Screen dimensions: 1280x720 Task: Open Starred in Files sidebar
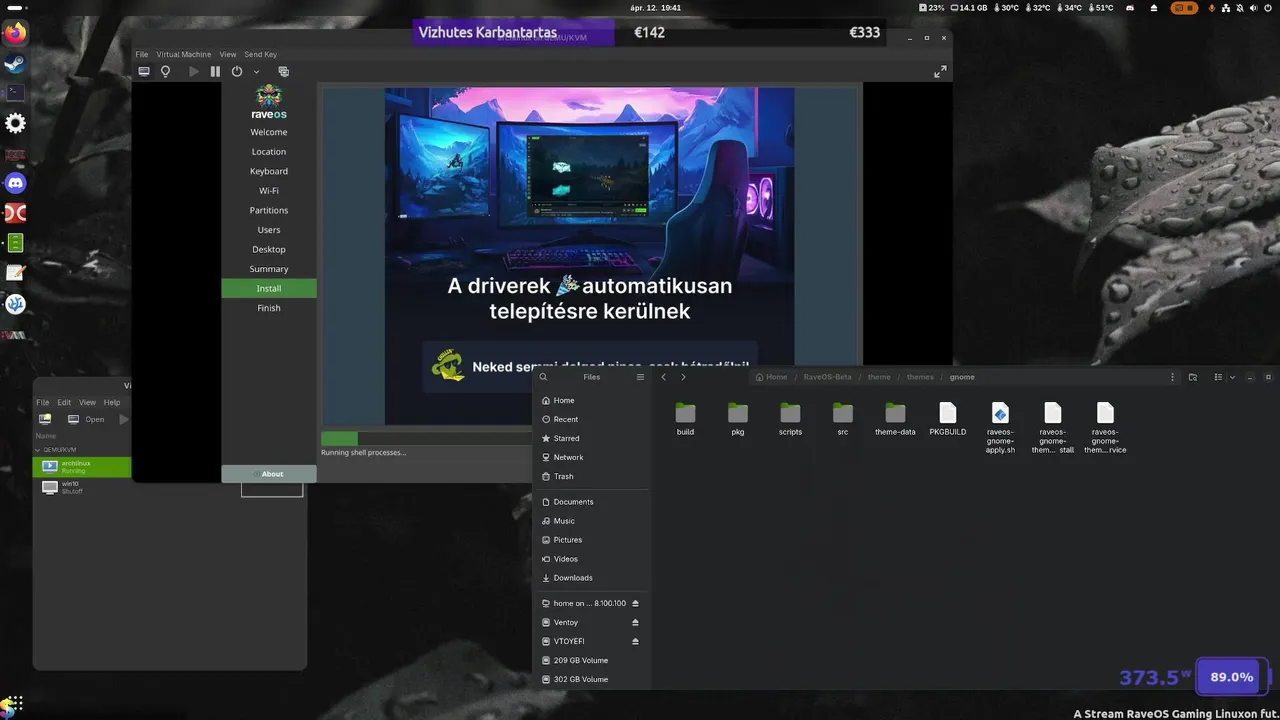pyautogui.click(x=593, y=438)
